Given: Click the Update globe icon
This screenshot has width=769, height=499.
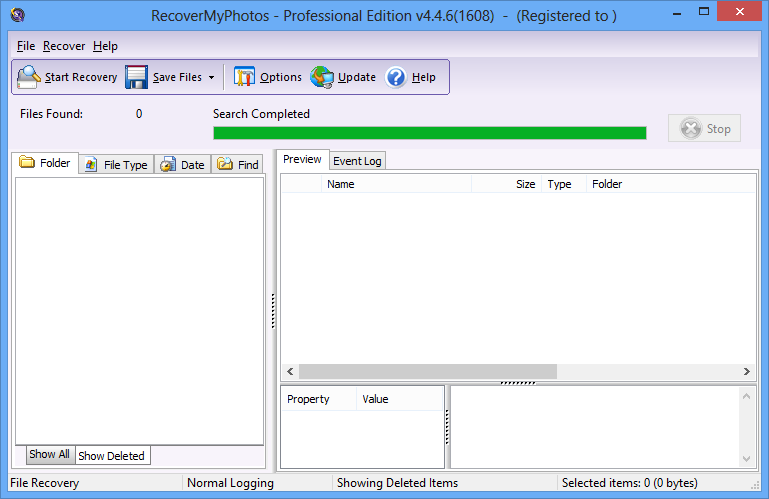Looking at the screenshot, I should [322, 77].
